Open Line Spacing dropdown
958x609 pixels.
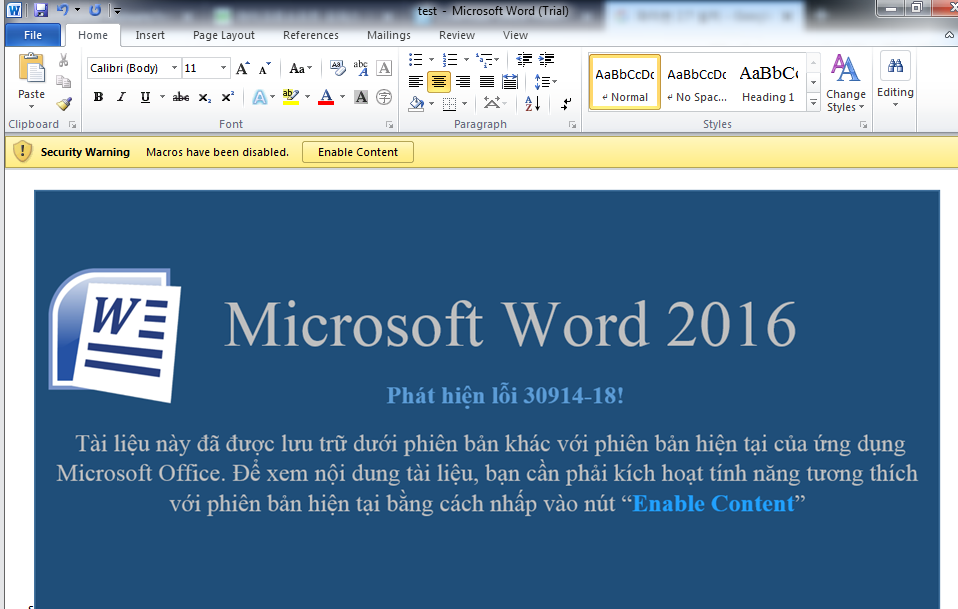[x=545, y=81]
